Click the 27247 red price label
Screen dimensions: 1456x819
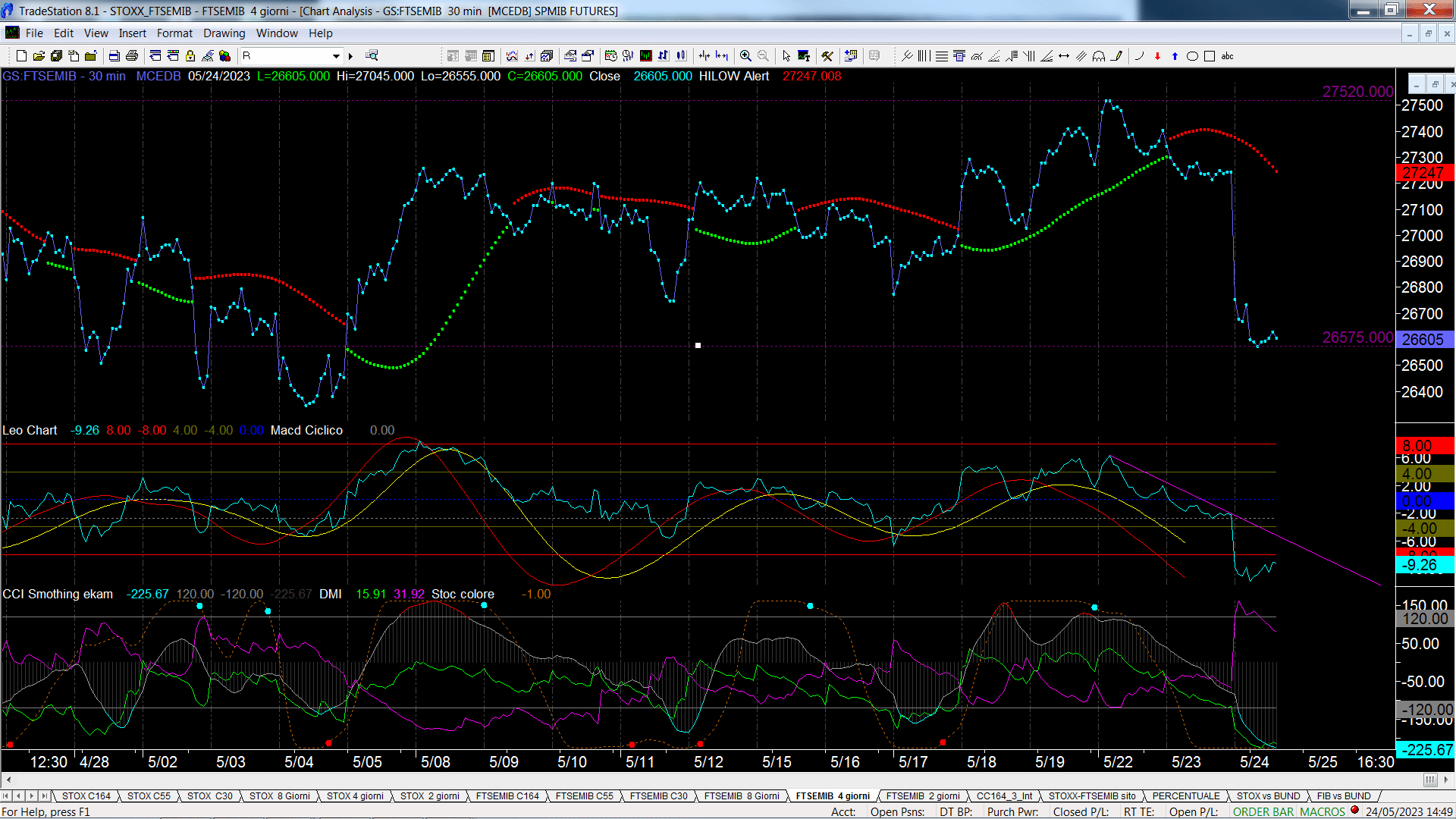(x=1425, y=173)
